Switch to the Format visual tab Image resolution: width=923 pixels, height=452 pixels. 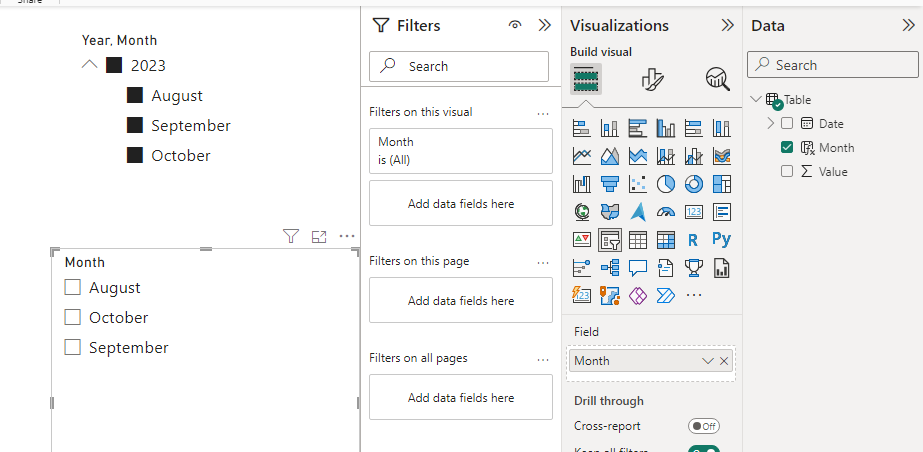point(652,79)
